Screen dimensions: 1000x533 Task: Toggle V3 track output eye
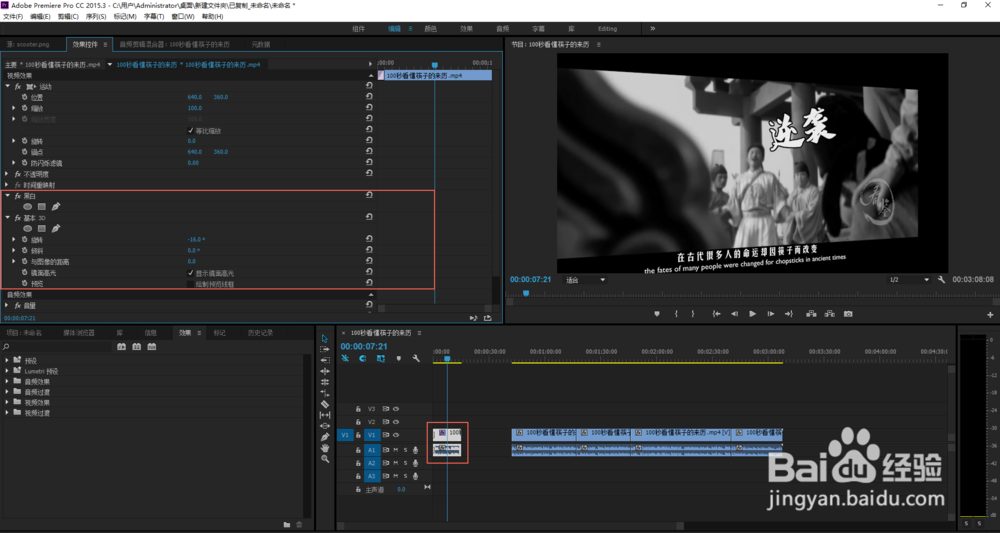[396, 409]
